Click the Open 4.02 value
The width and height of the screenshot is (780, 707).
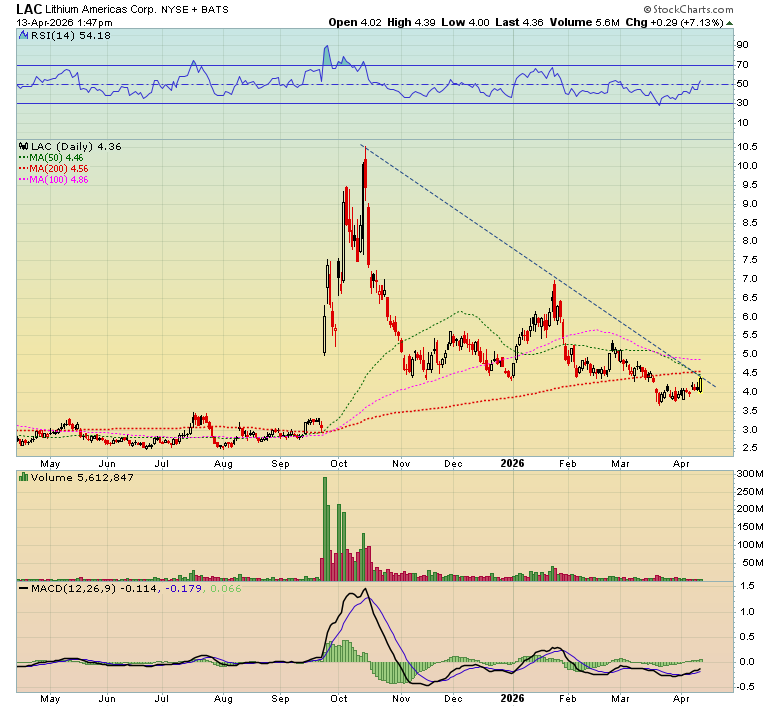pos(355,22)
